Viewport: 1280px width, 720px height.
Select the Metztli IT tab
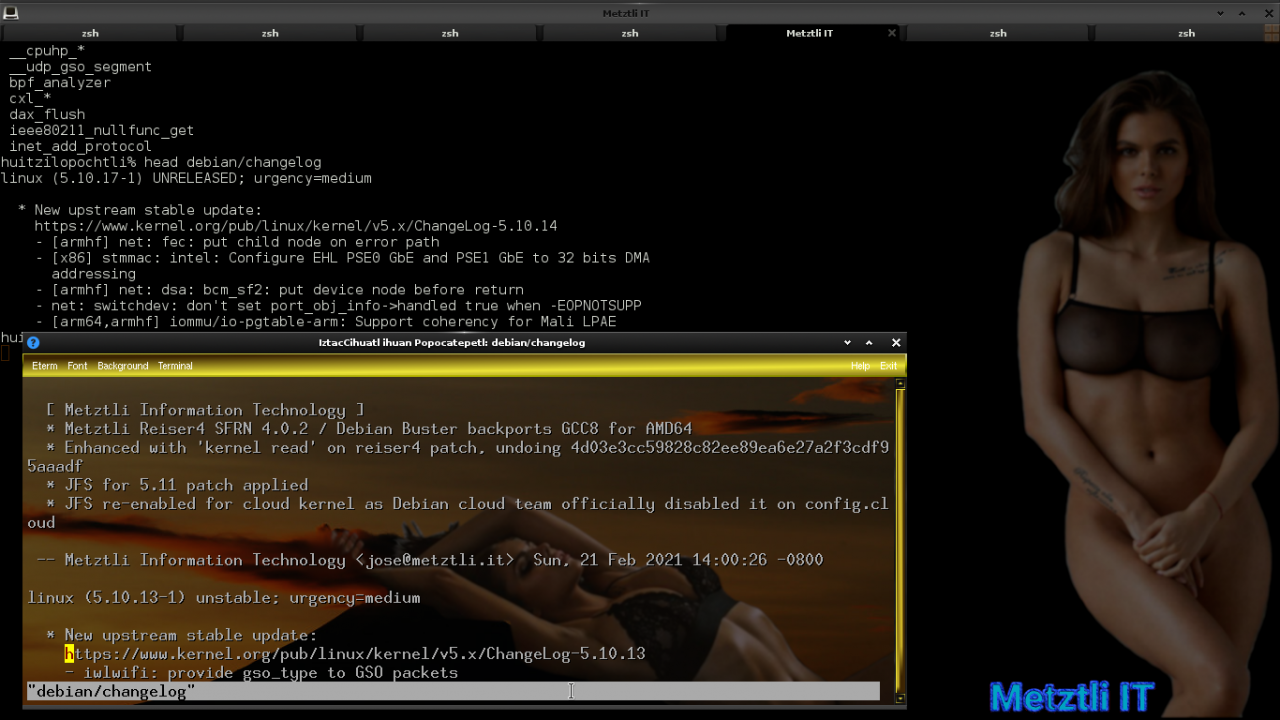click(x=810, y=33)
